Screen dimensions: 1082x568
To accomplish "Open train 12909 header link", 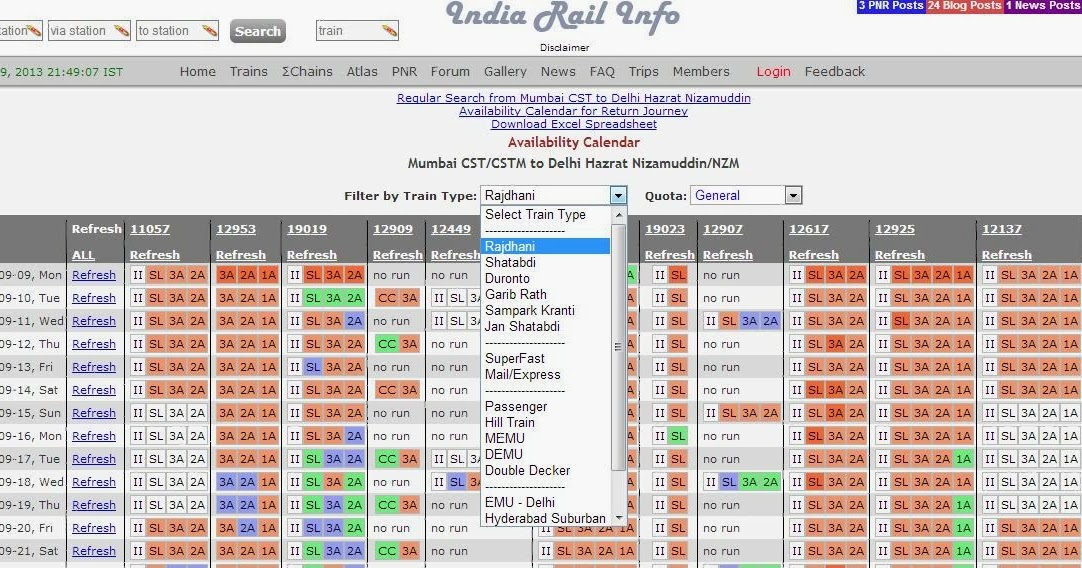I will pos(393,229).
